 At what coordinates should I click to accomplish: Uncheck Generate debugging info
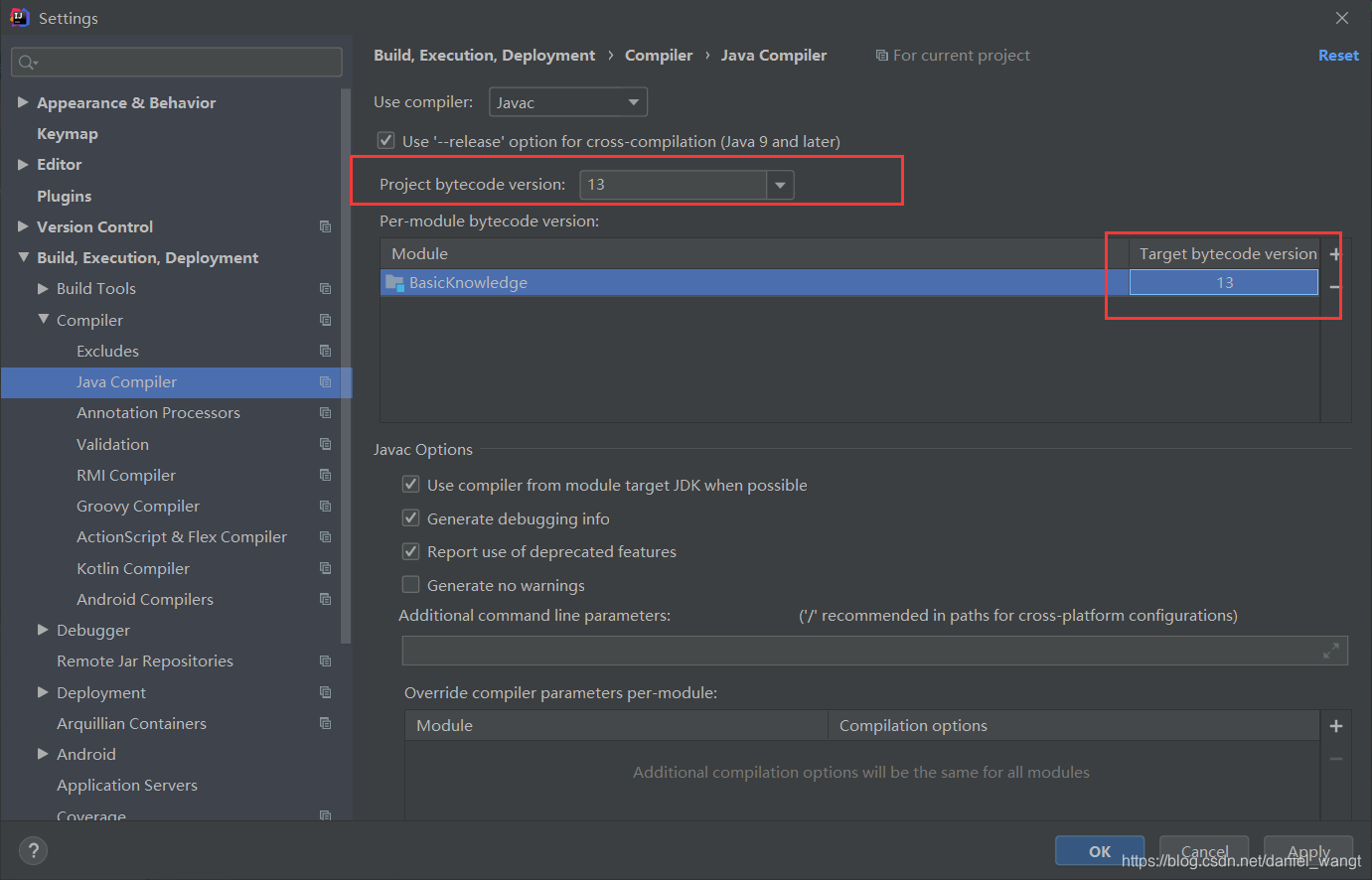pyautogui.click(x=410, y=517)
